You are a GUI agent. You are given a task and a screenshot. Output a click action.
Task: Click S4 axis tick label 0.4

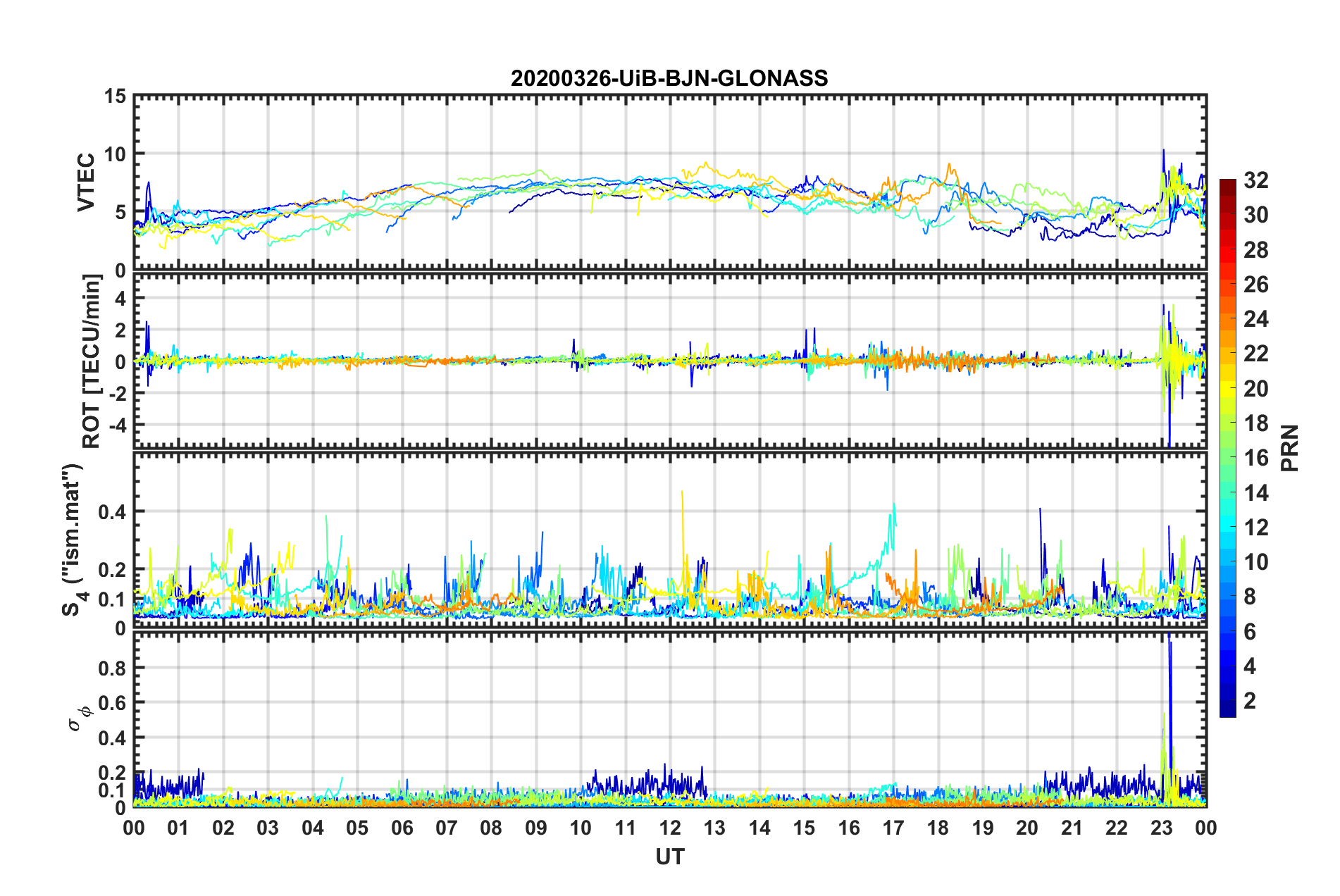(112, 512)
